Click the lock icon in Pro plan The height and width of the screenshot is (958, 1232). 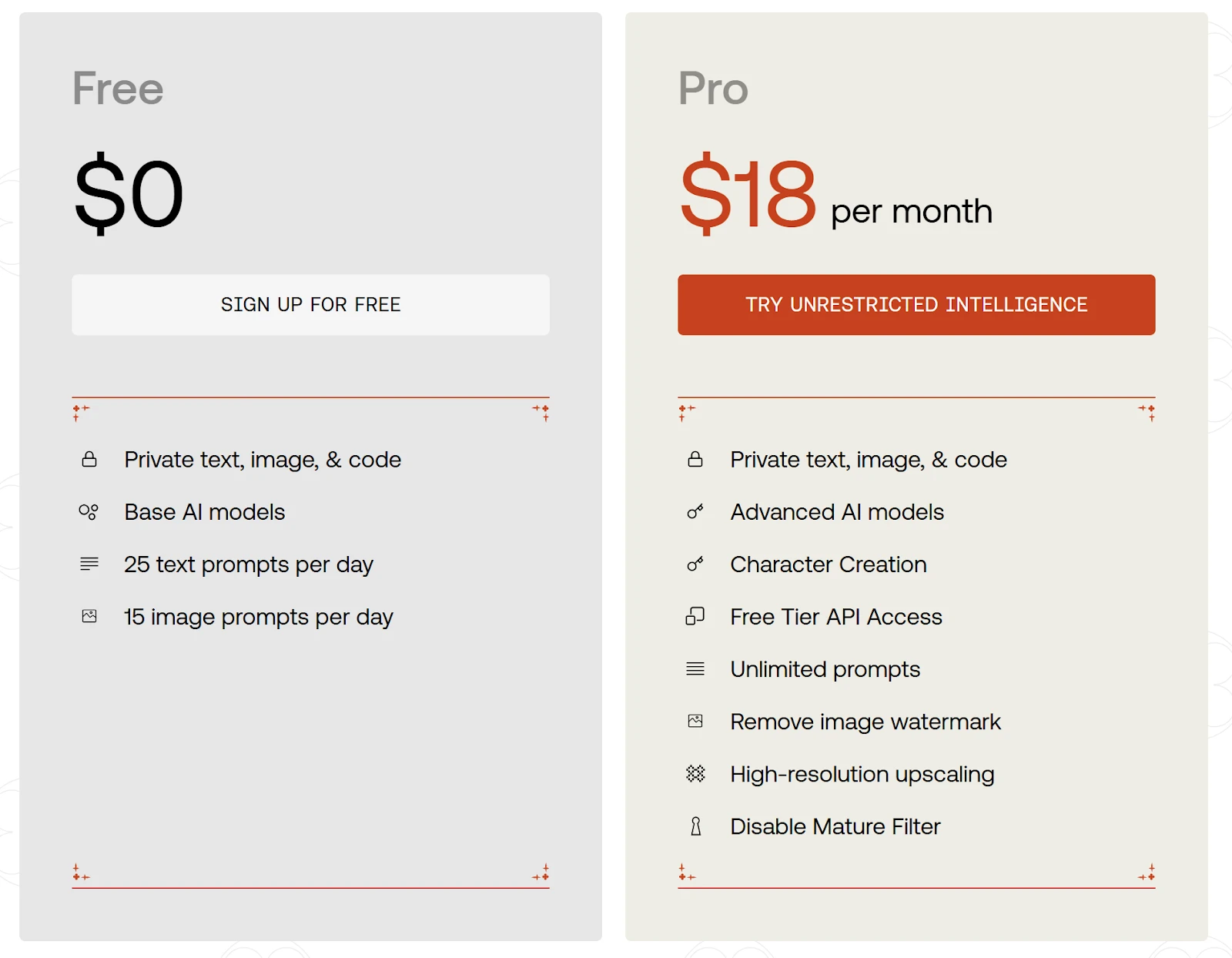coord(695,460)
